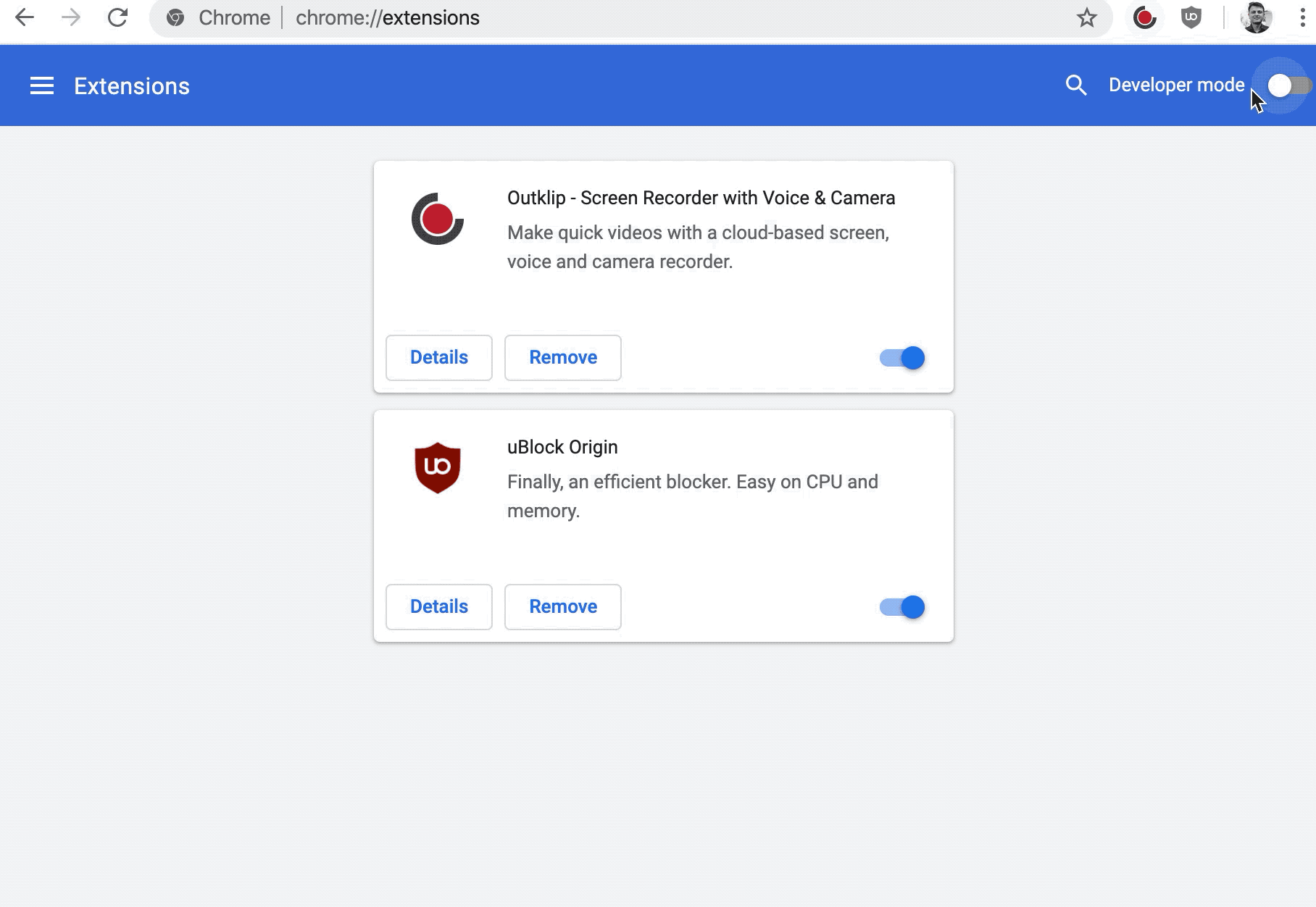Click 'Finally, an efficient blocker' description

click(692, 496)
